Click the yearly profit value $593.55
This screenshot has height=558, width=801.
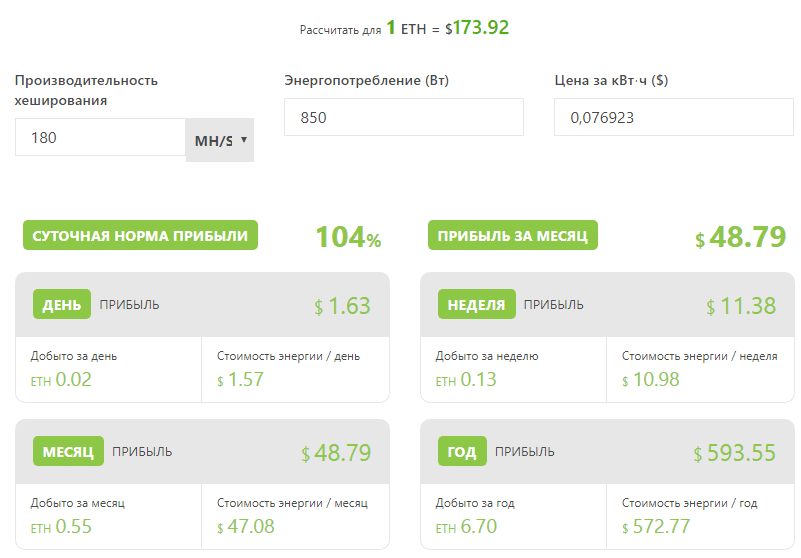pyautogui.click(x=734, y=453)
